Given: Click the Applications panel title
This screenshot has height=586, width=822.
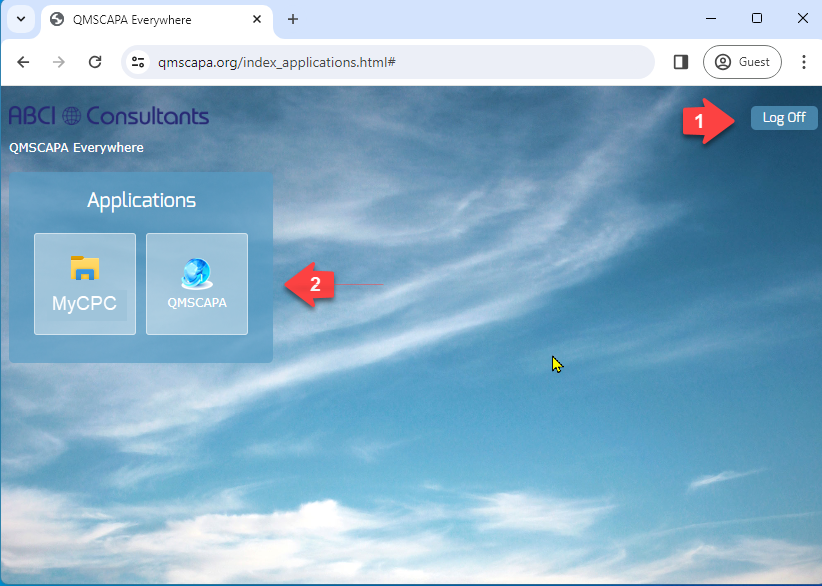Looking at the screenshot, I should click(x=141, y=200).
